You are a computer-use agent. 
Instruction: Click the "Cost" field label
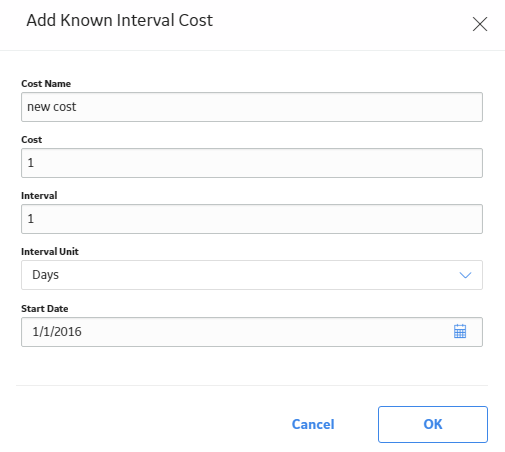(32, 139)
